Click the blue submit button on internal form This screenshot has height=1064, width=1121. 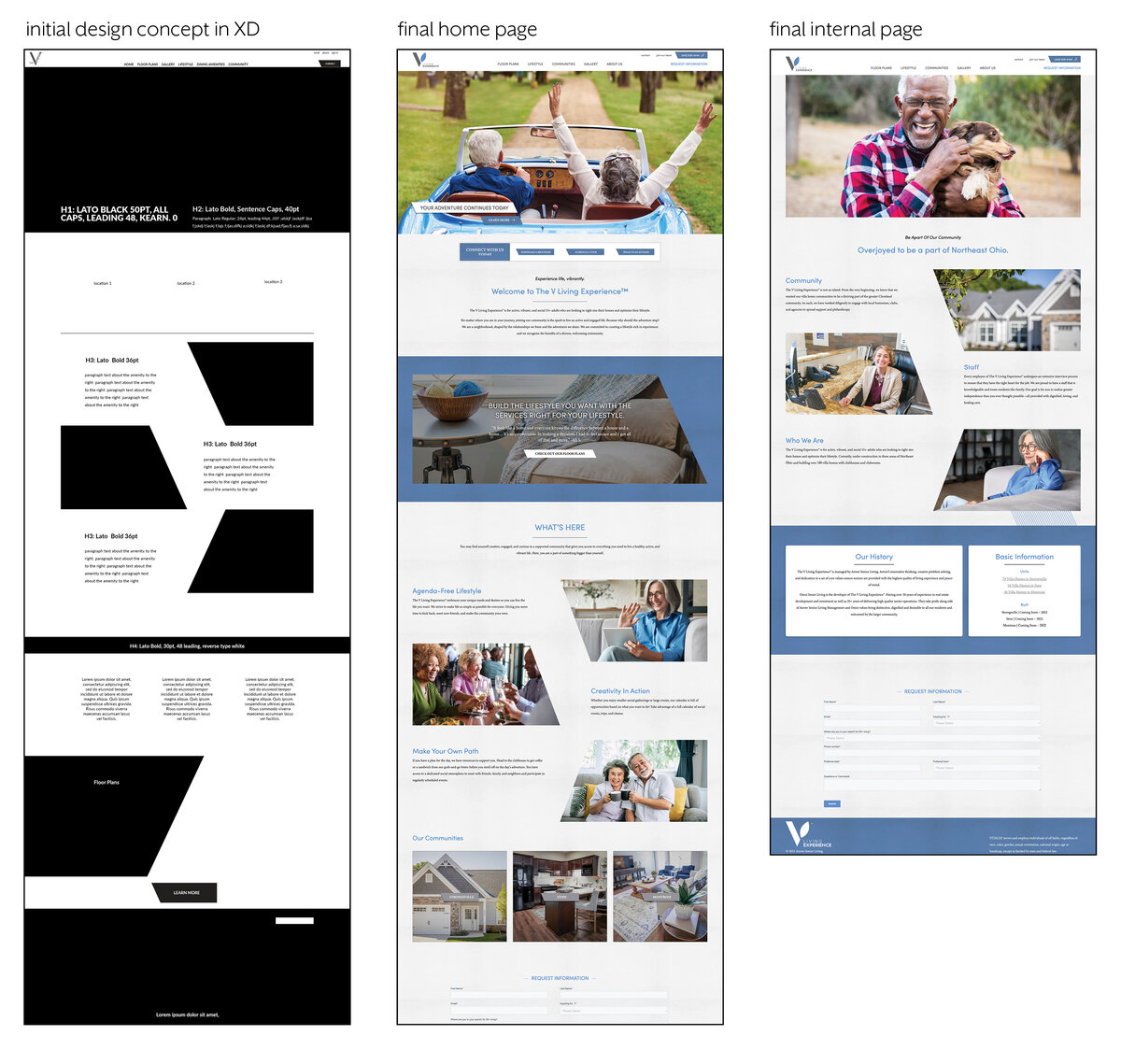point(831,803)
